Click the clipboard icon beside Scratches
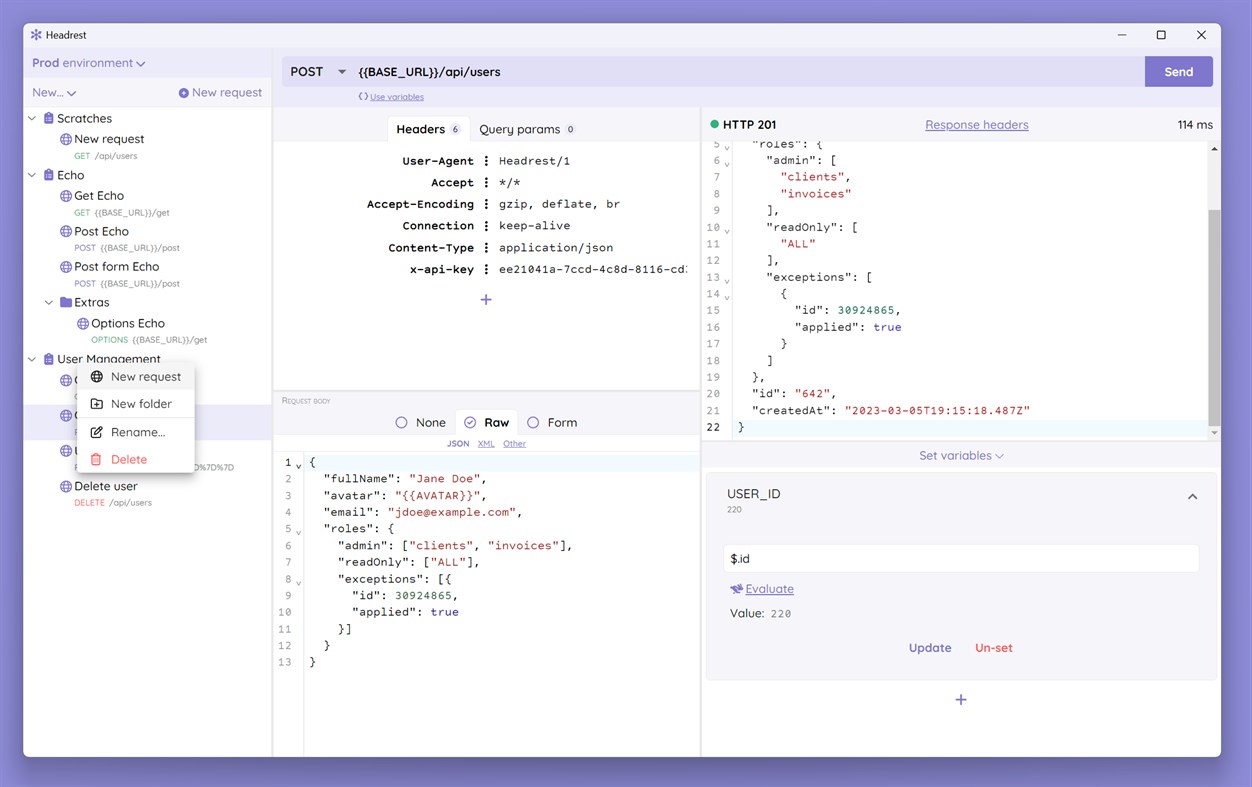 coord(48,118)
